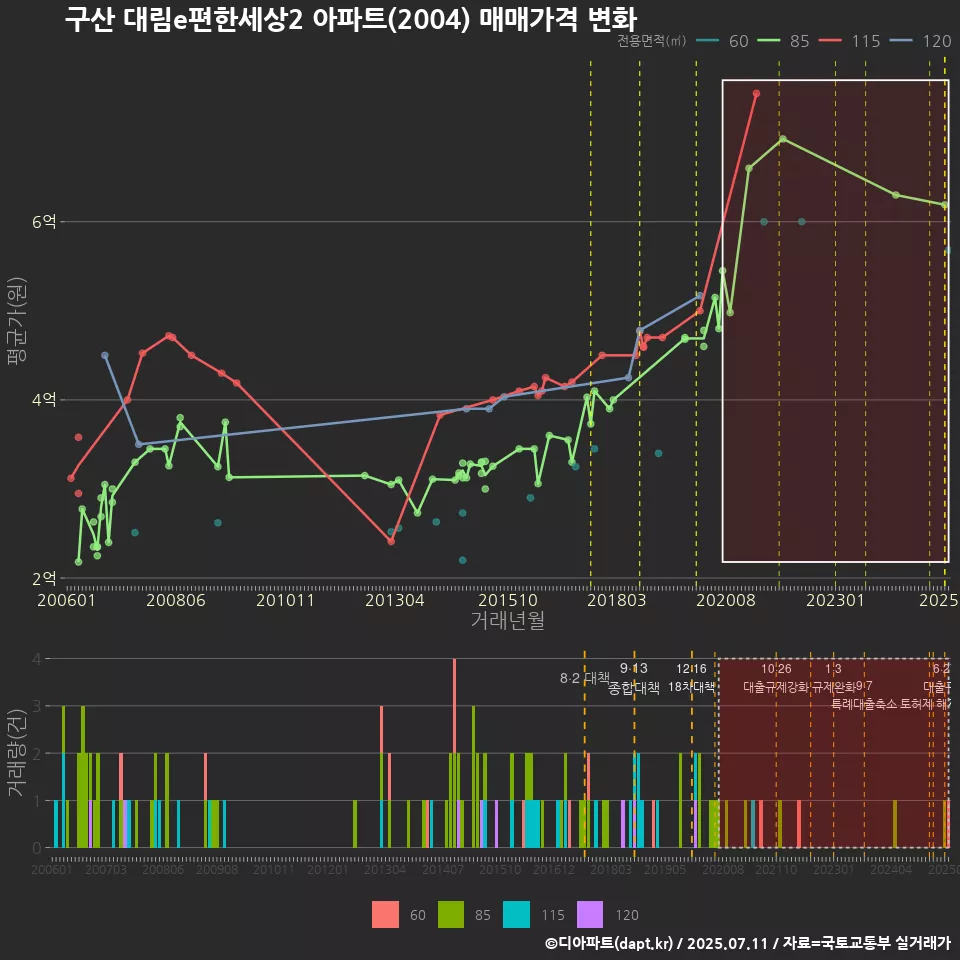This screenshot has width=960, height=960.
Task: Click the first blue 120 data point near 2007
Action: (105, 355)
